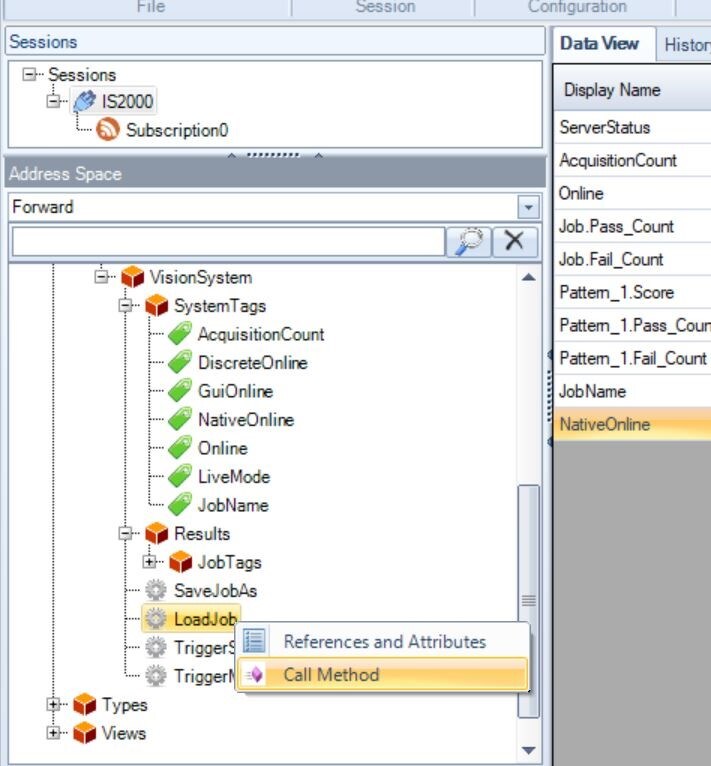Click the tree scrollbar down arrow
The image size is (711, 766).
pyautogui.click(x=529, y=750)
